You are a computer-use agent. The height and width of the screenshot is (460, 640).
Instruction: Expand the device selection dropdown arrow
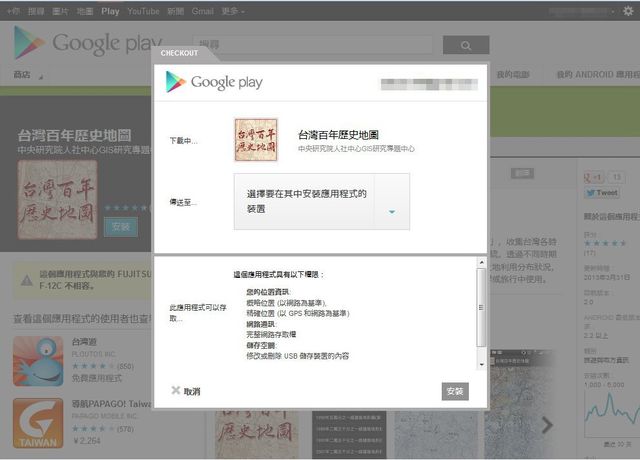coord(392,211)
